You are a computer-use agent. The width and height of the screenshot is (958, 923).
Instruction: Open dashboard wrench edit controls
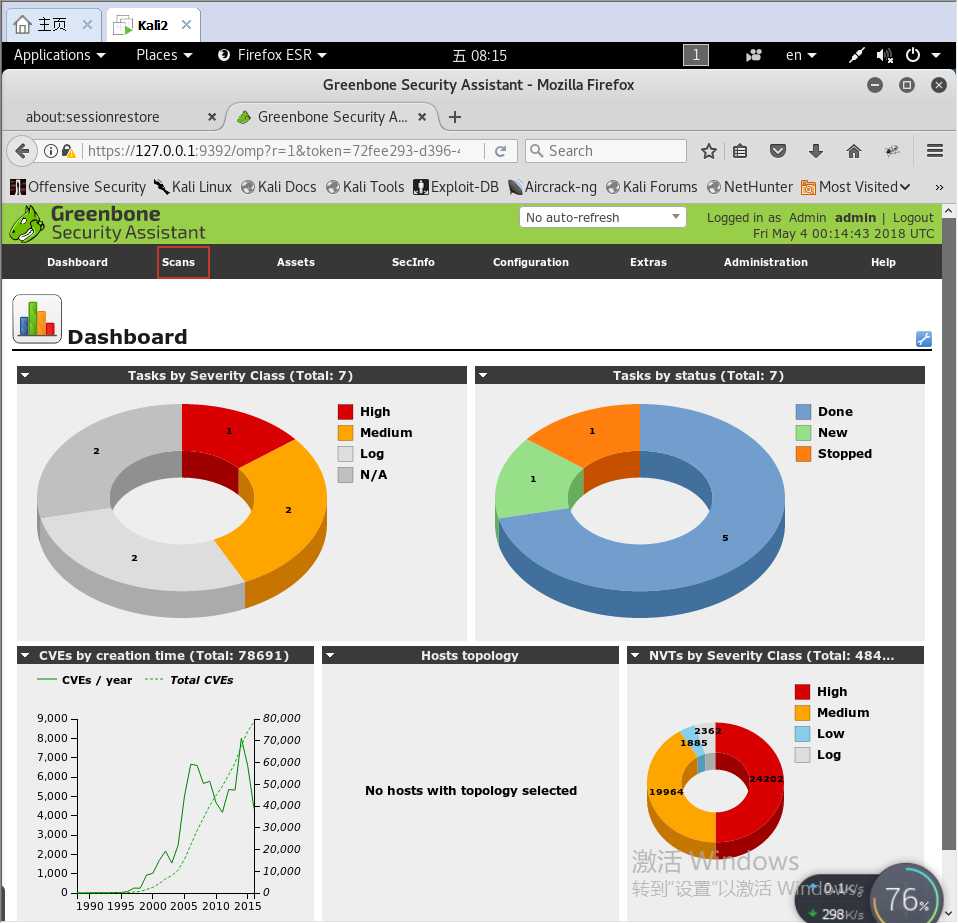pyautogui.click(x=923, y=339)
